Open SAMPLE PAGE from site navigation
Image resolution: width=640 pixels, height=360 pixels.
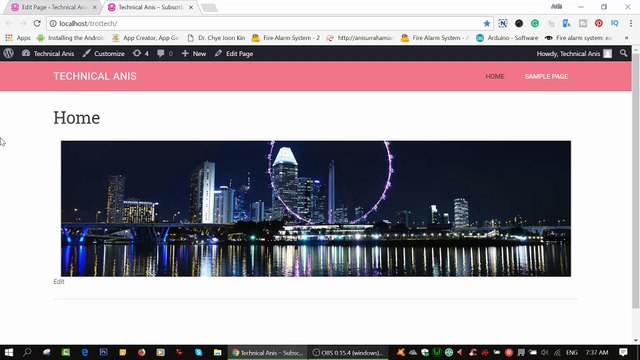(x=546, y=76)
